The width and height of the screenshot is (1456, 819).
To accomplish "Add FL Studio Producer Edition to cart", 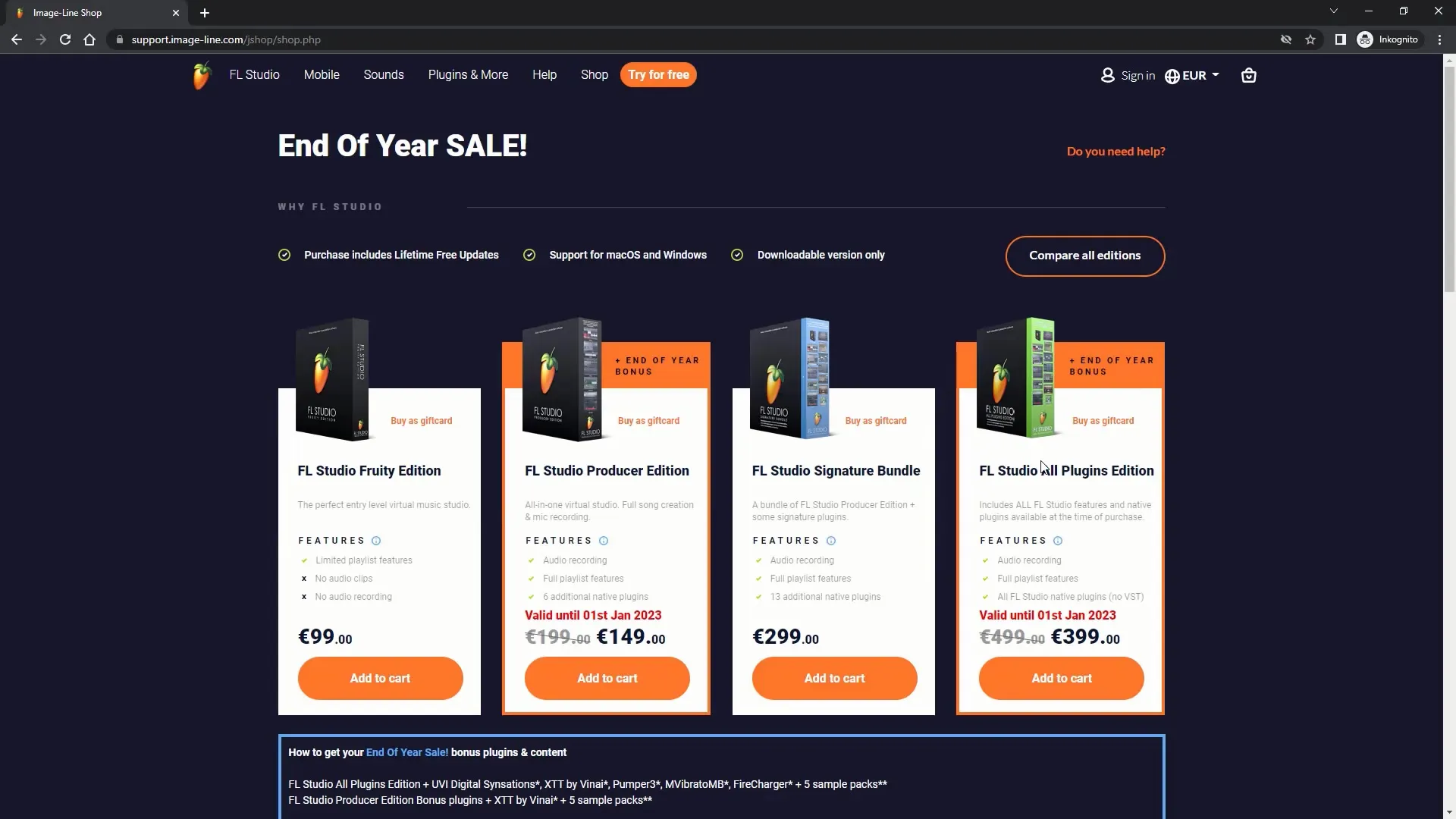I will [607, 678].
